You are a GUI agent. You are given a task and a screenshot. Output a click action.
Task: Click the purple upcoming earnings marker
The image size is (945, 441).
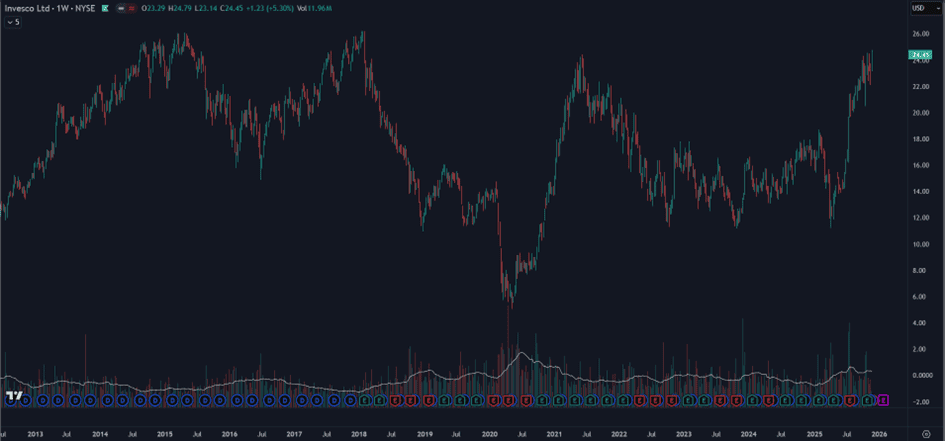point(883,400)
